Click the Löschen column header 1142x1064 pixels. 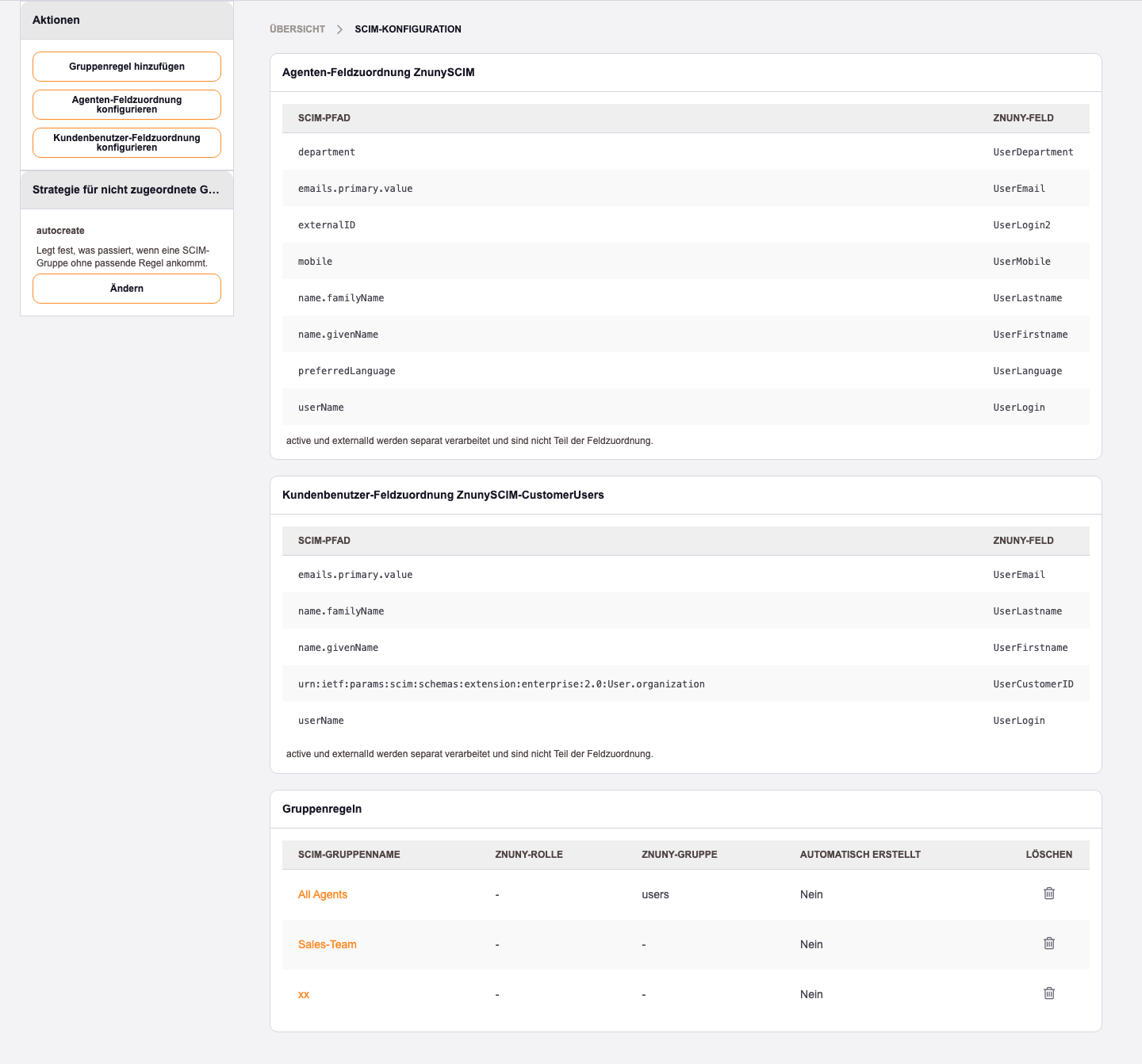pos(1049,855)
